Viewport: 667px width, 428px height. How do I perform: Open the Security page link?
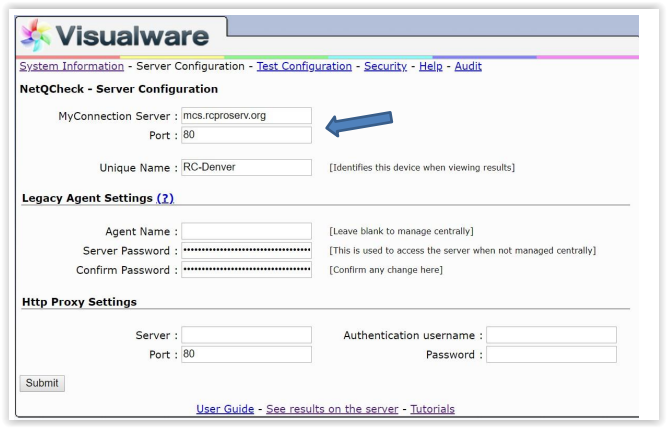click(385, 66)
